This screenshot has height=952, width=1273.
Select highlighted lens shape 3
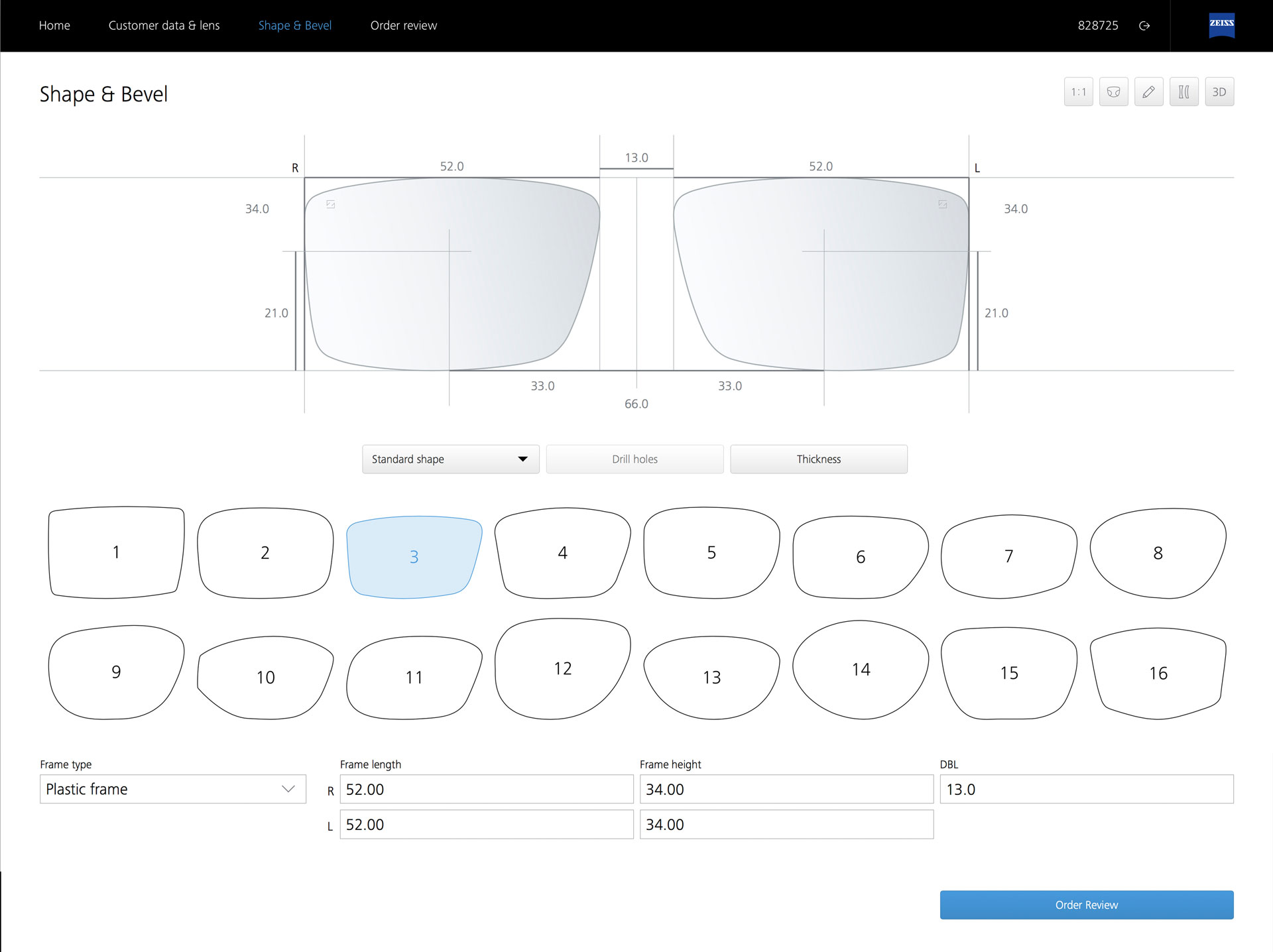click(x=414, y=557)
